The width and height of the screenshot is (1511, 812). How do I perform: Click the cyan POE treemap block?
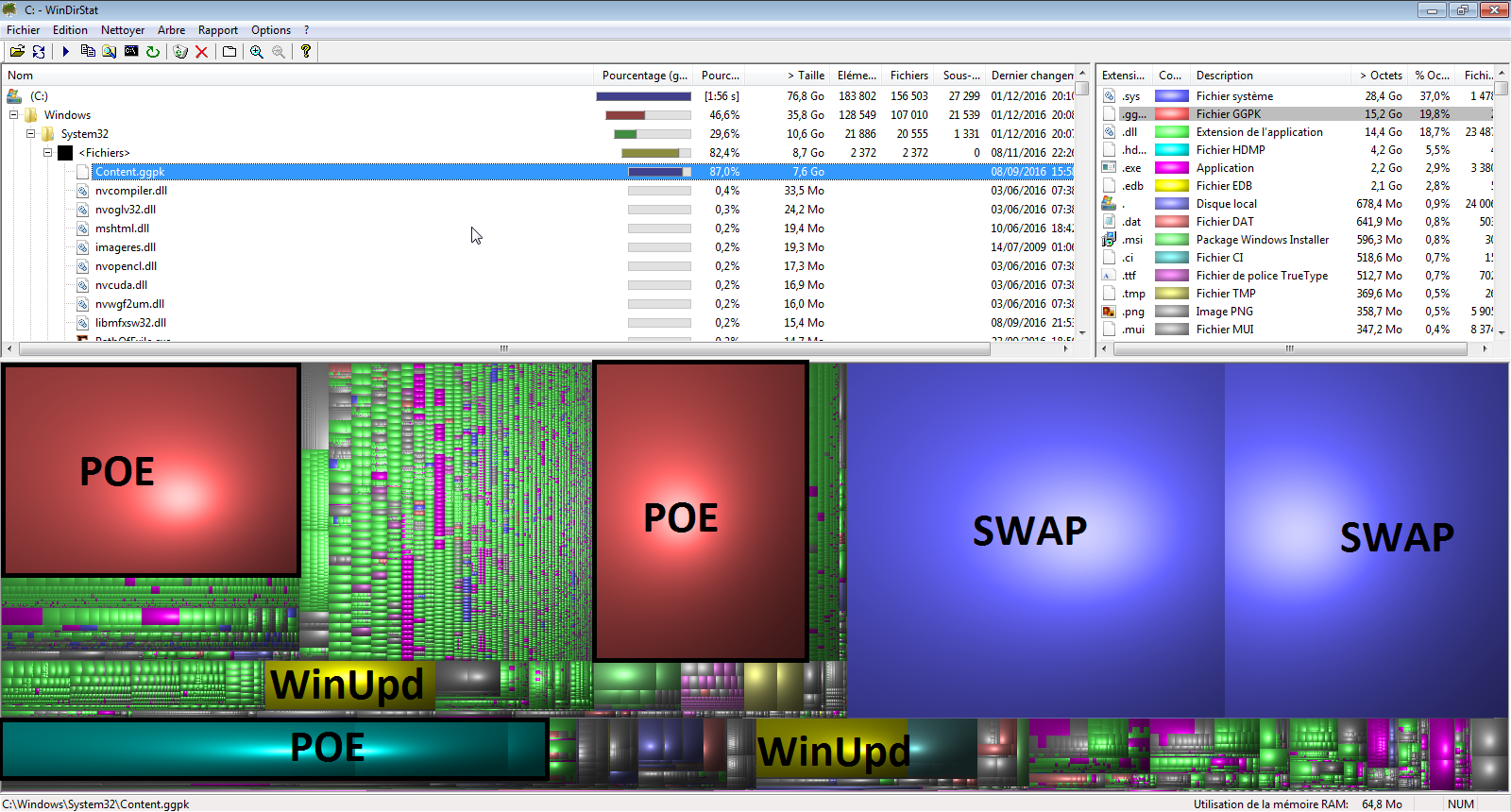[x=275, y=749]
